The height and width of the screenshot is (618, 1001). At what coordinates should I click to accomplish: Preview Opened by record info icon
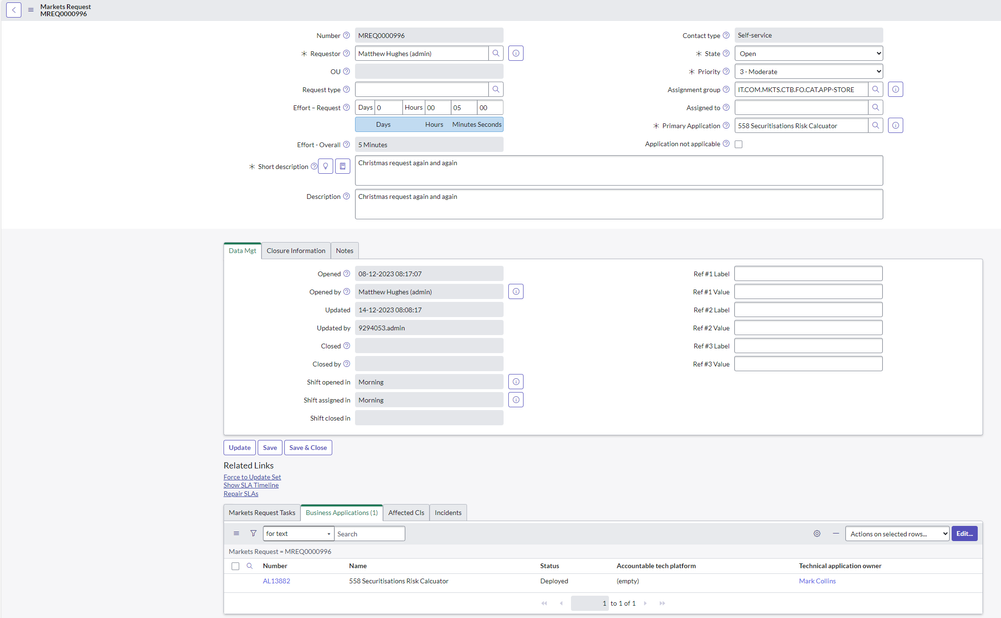click(516, 292)
